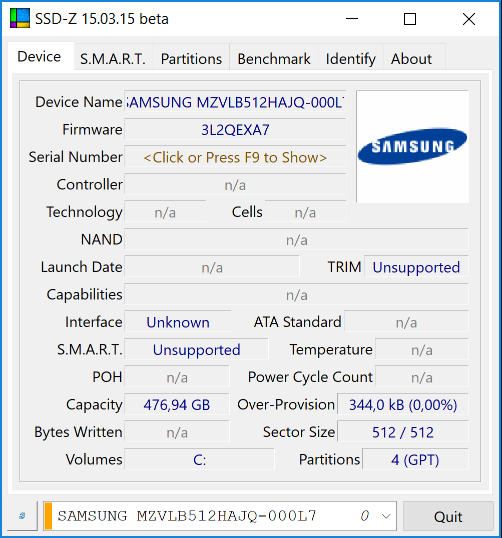This screenshot has width=502, height=538.
Task: Click the S.M.A.R.T. Unsupported value
Action: point(196,350)
